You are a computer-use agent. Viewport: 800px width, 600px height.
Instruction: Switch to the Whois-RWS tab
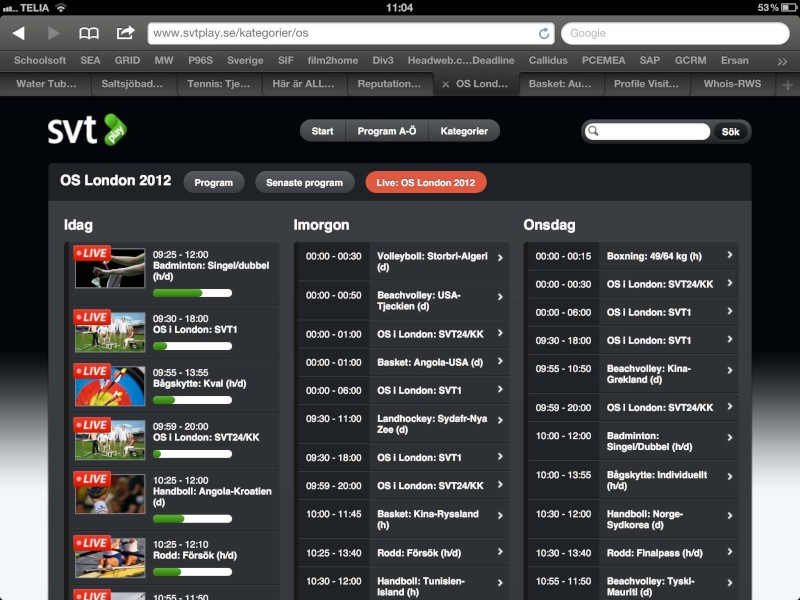tap(732, 84)
